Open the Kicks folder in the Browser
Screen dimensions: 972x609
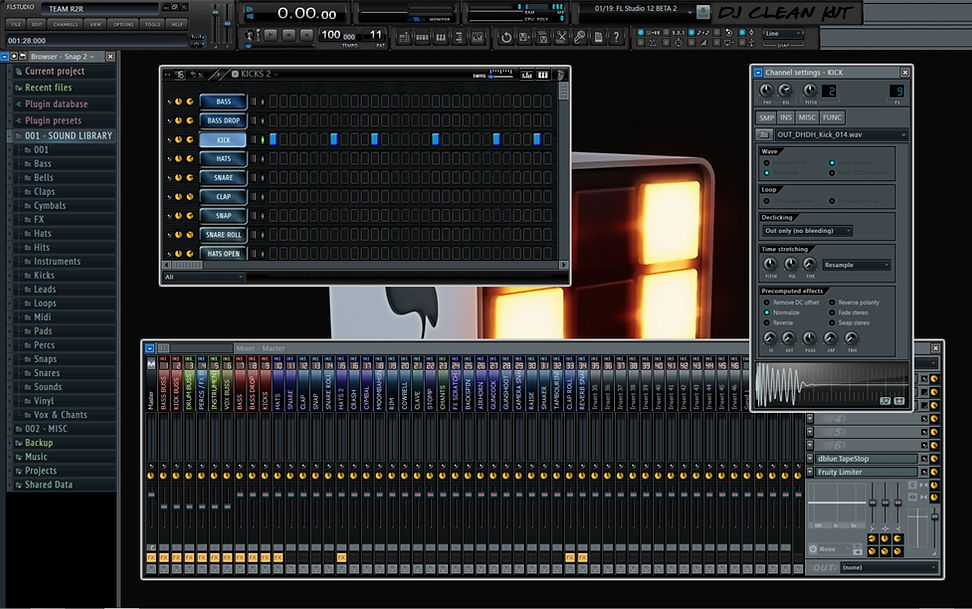[x=44, y=275]
